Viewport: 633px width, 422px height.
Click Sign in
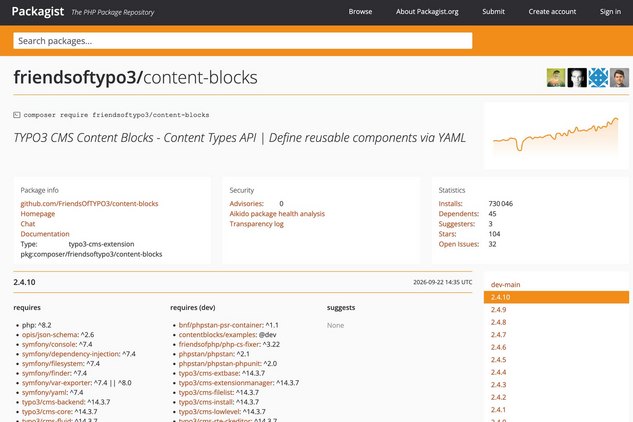[x=610, y=12]
